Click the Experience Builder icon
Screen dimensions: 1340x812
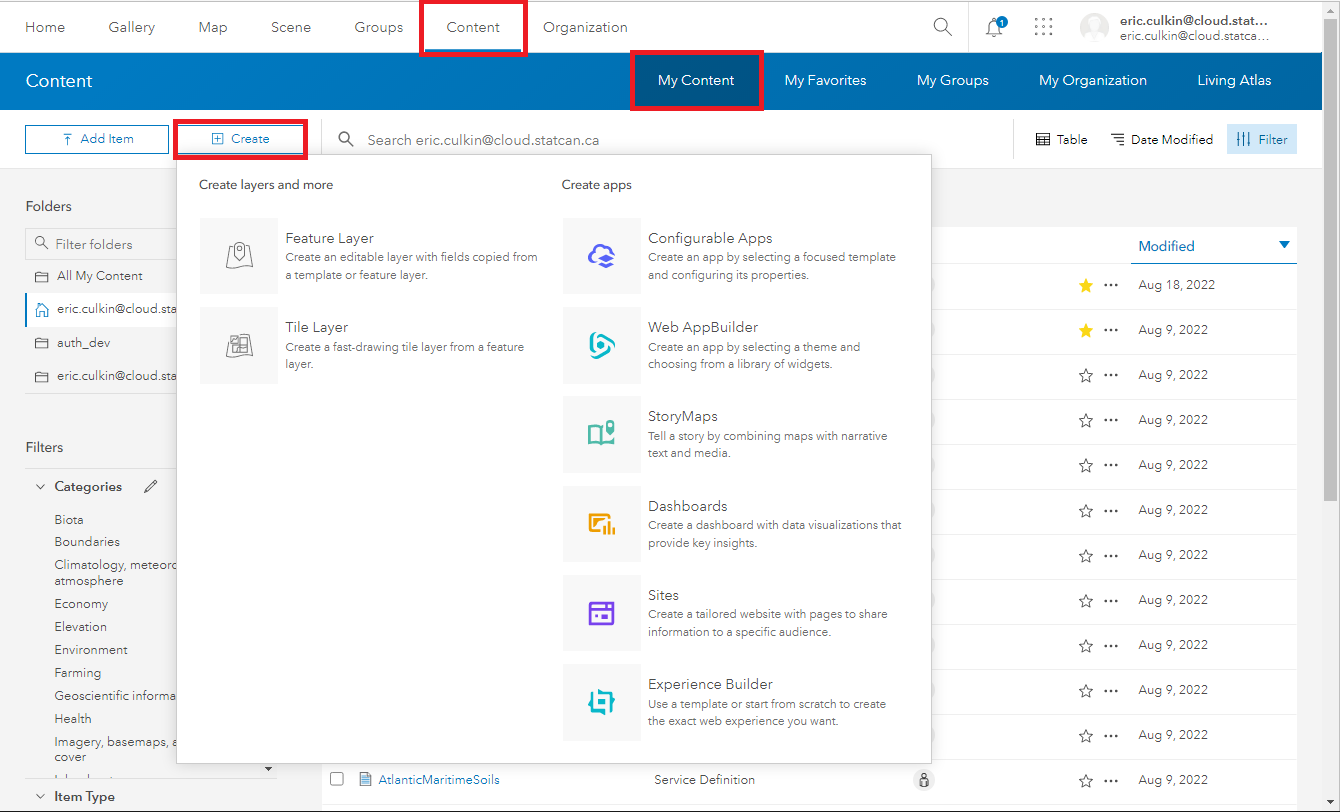point(602,702)
